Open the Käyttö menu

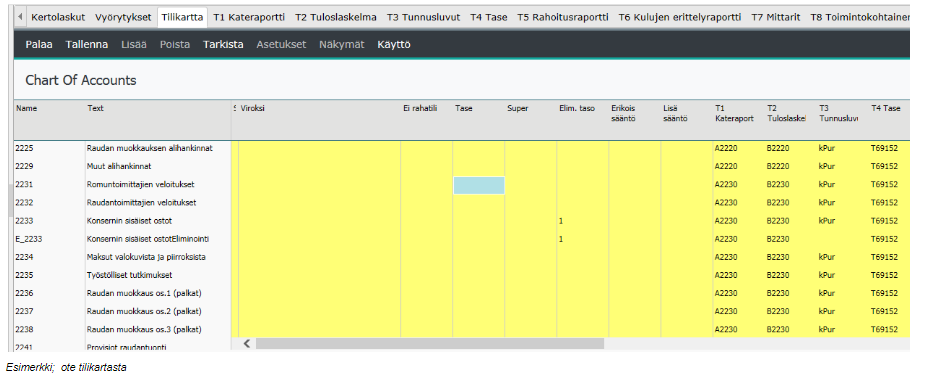click(x=394, y=44)
